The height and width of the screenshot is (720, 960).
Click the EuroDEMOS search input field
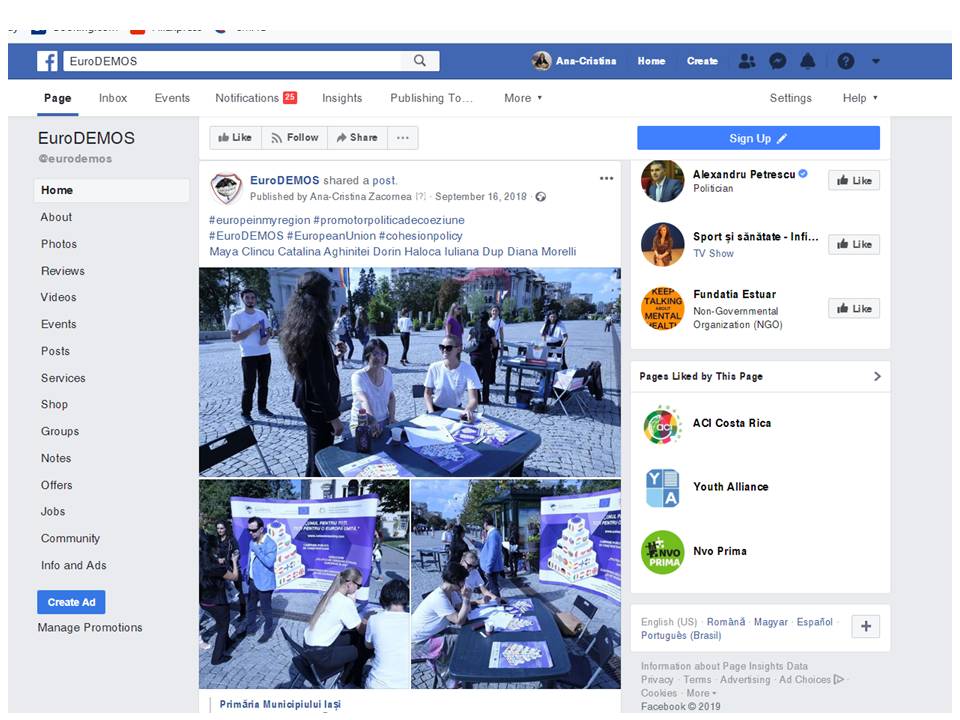coord(233,61)
